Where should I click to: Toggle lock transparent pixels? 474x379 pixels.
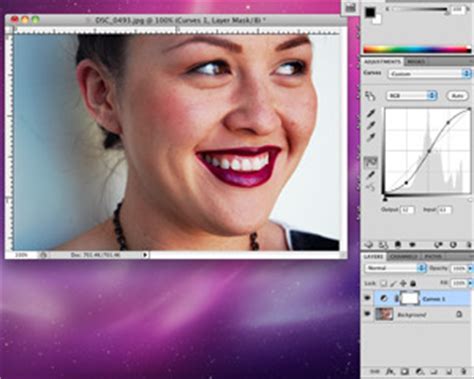tap(384, 284)
